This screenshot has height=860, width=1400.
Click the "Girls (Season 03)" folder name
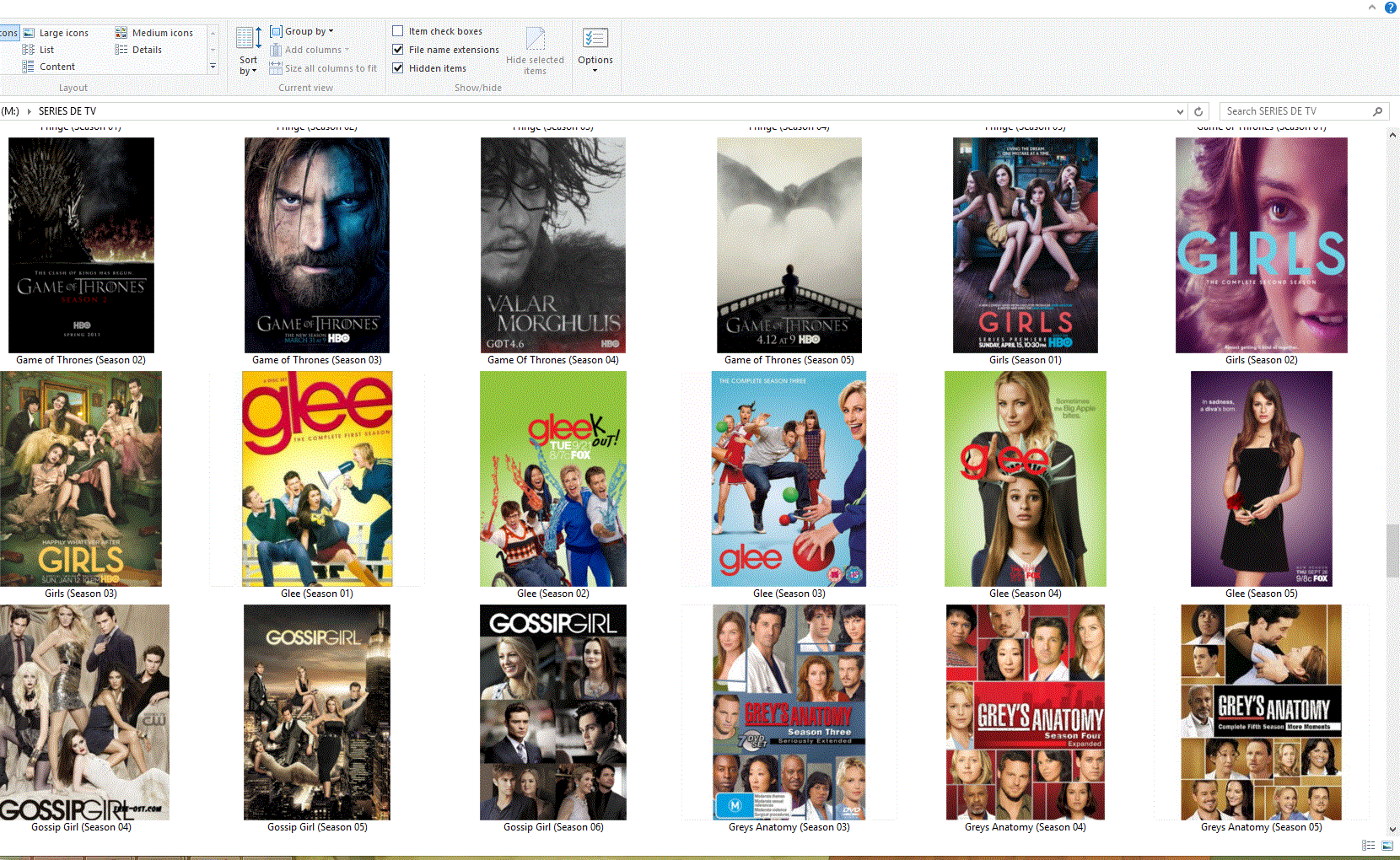click(x=81, y=594)
